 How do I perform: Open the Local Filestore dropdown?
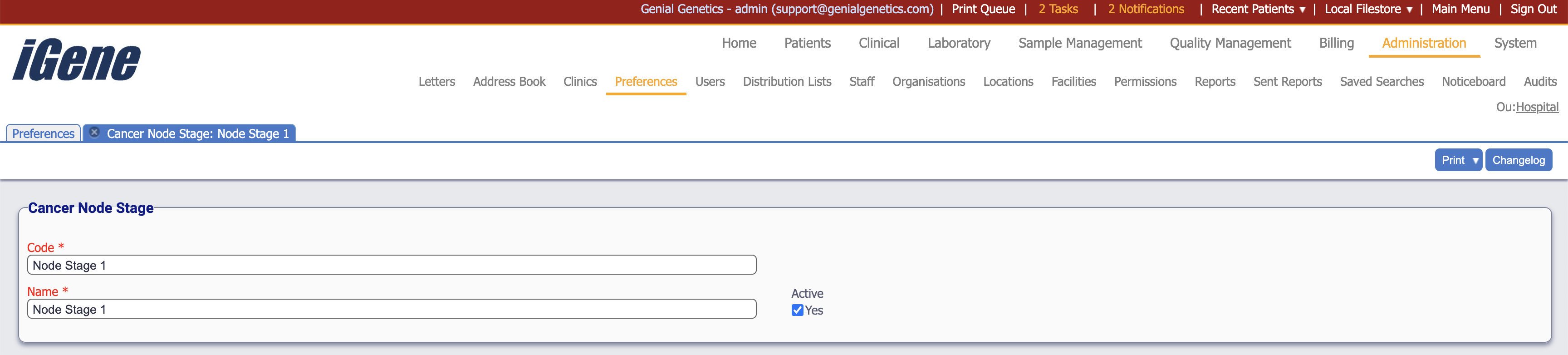(1368, 9)
